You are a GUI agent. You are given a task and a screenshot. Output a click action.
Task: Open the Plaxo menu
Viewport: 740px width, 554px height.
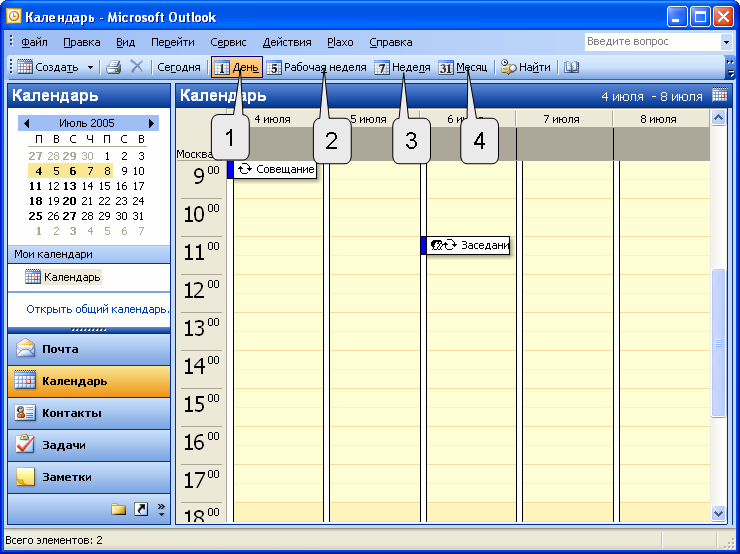(x=340, y=42)
